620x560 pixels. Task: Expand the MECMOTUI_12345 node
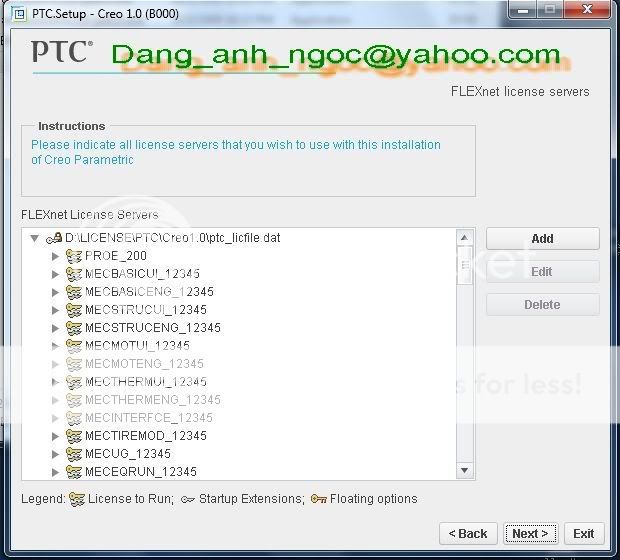coord(56,346)
